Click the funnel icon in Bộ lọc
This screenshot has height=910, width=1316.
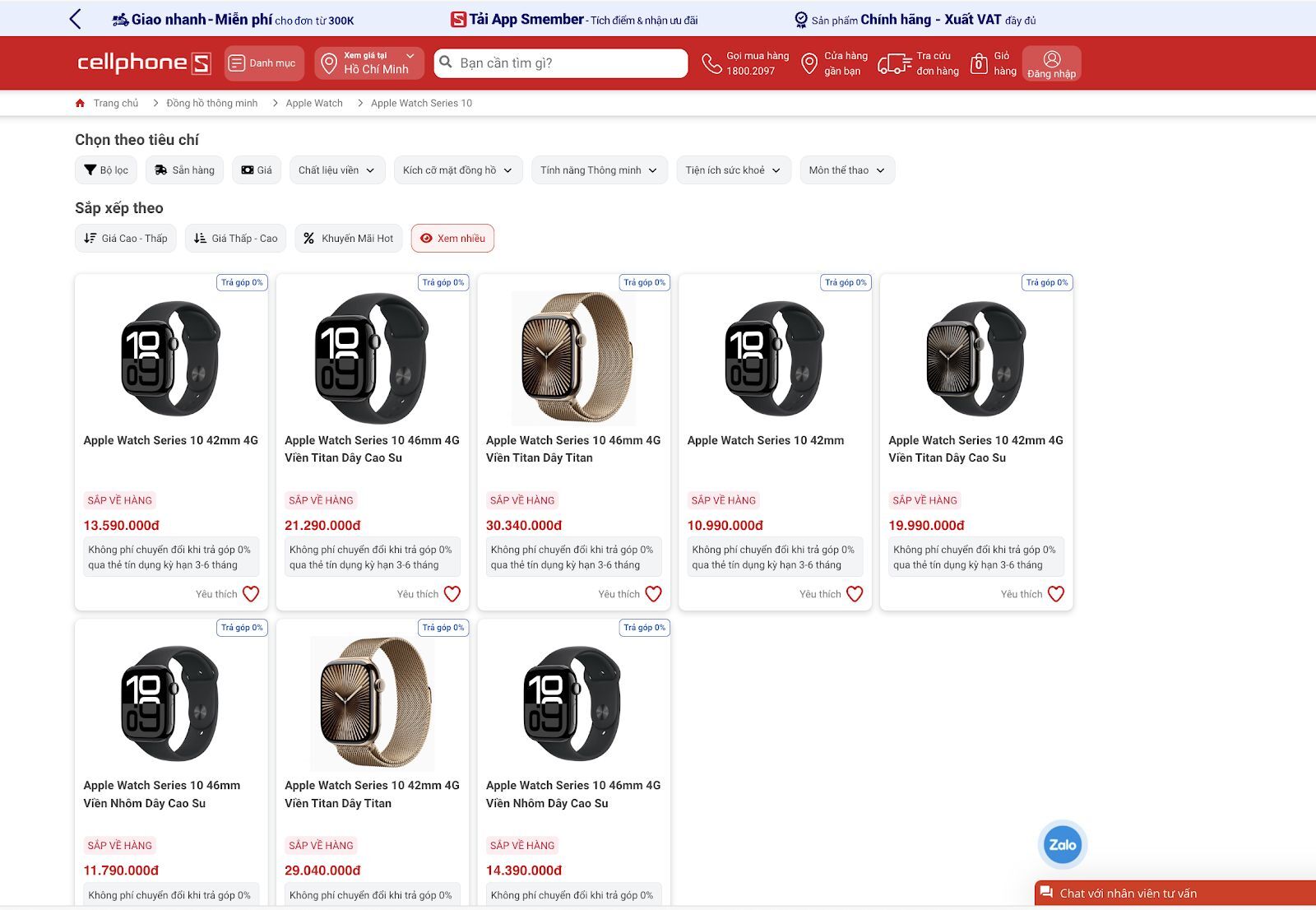pos(90,170)
